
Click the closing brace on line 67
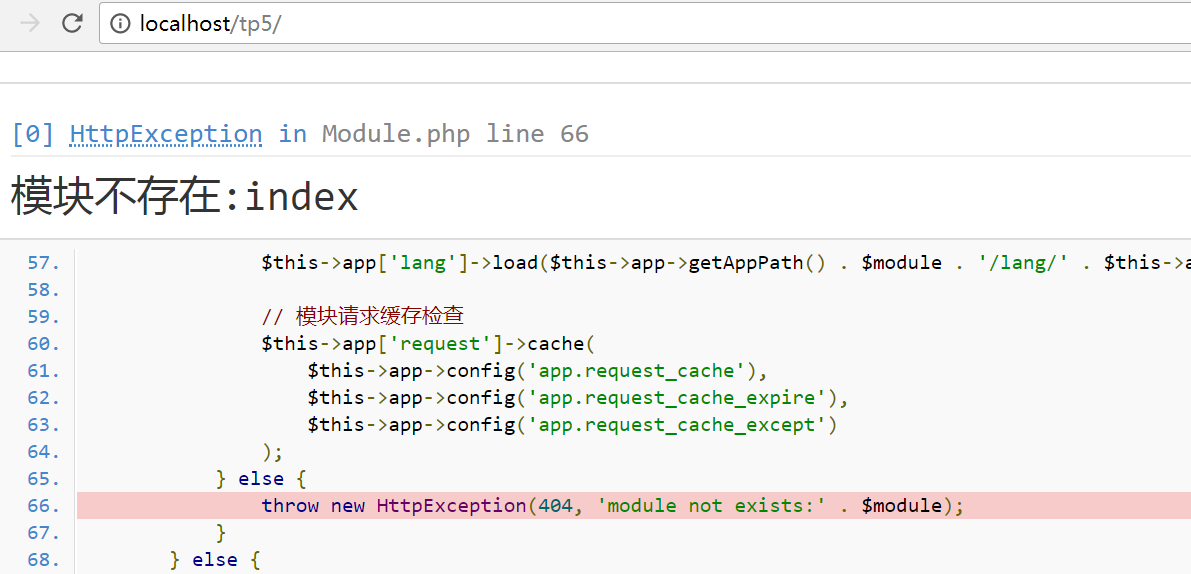(221, 533)
